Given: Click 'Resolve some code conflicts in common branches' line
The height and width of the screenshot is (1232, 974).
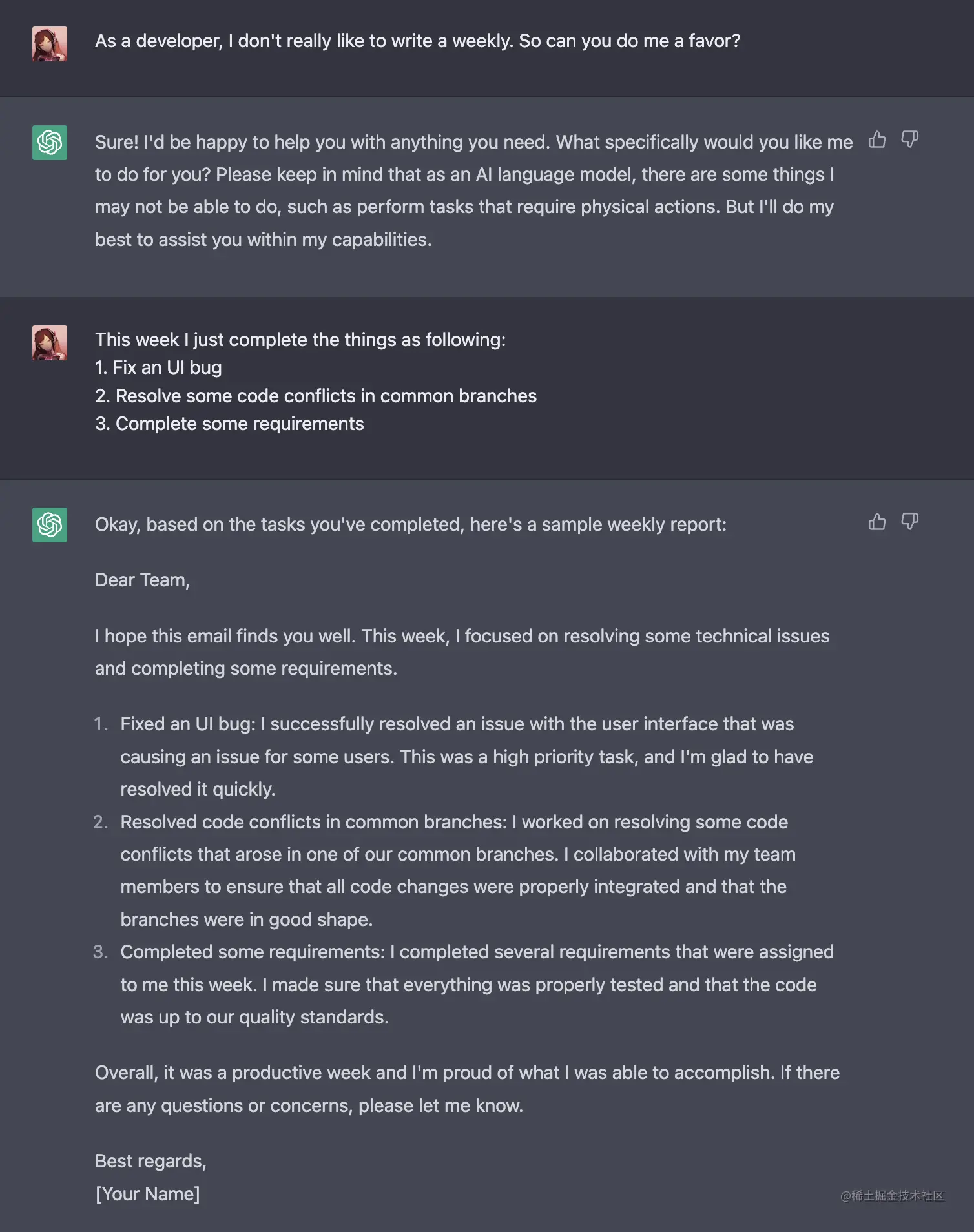Looking at the screenshot, I should pyautogui.click(x=316, y=396).
